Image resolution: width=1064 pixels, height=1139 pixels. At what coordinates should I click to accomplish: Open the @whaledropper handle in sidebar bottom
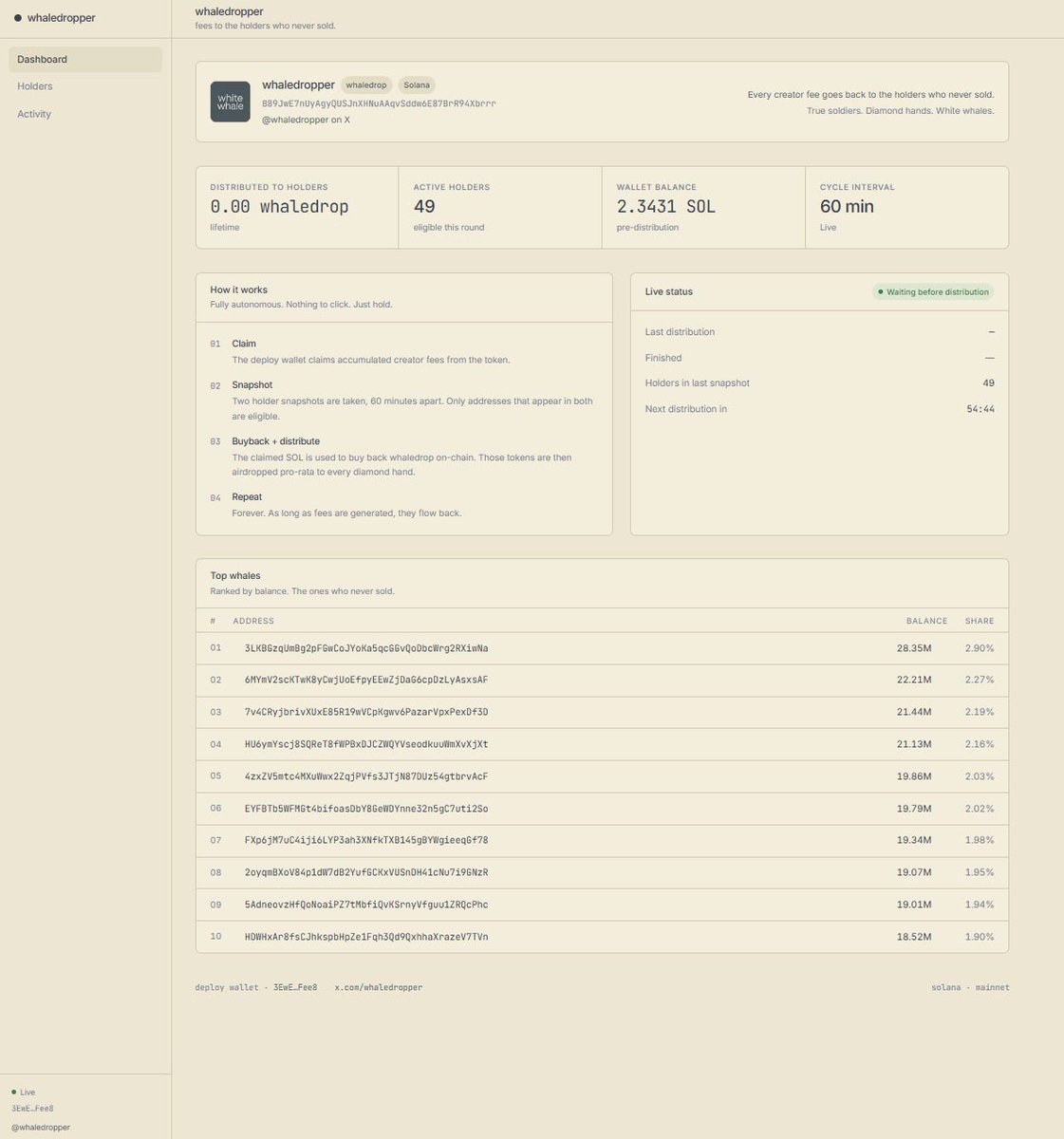coord(41,1128)
